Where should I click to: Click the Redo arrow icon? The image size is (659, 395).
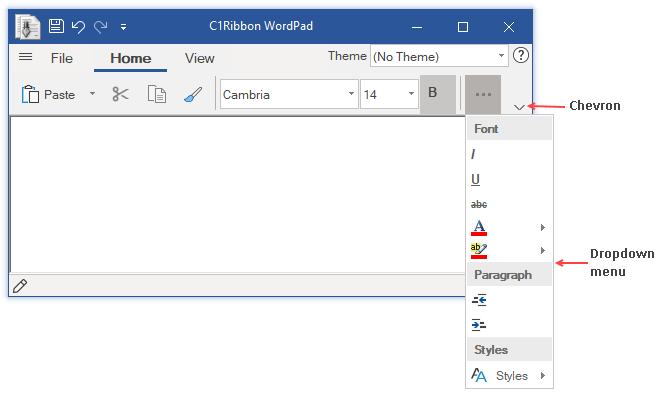point(100,27)
